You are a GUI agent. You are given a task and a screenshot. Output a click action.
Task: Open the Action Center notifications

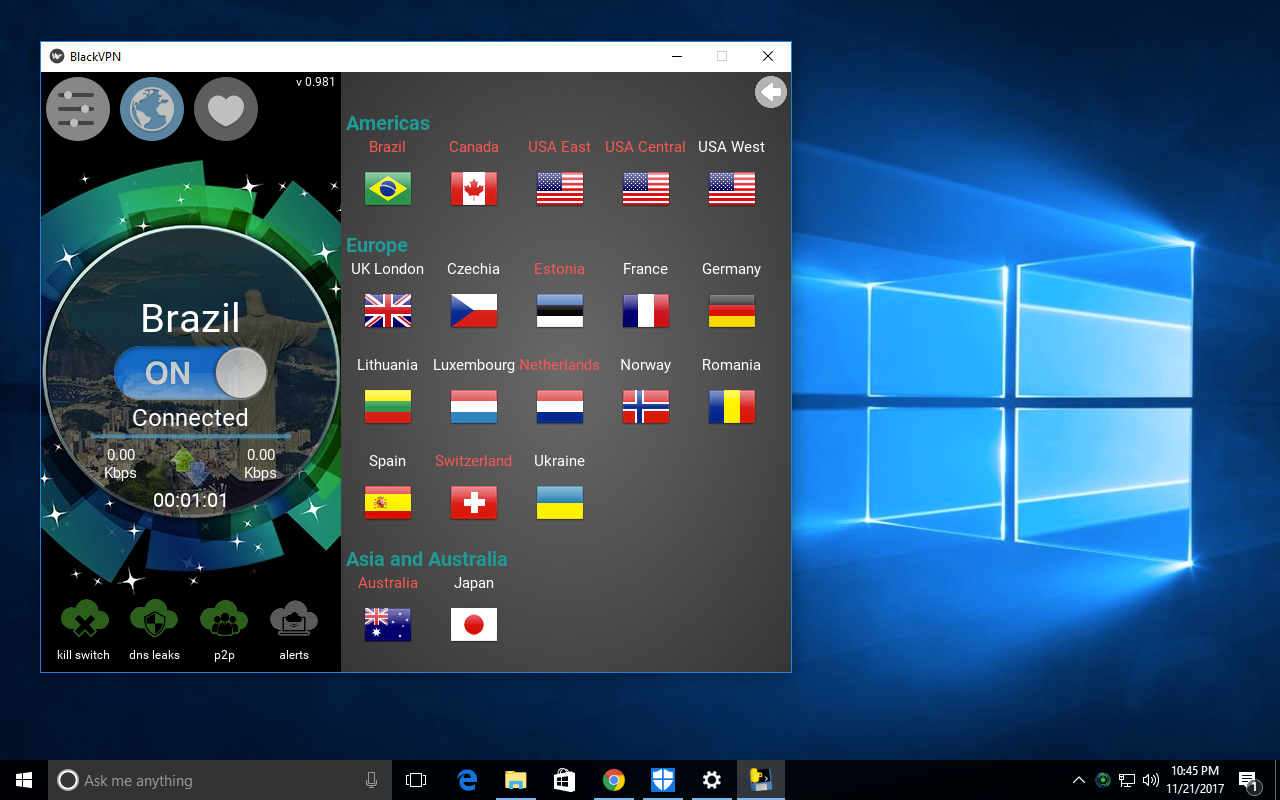click(x=1248, y=780)
